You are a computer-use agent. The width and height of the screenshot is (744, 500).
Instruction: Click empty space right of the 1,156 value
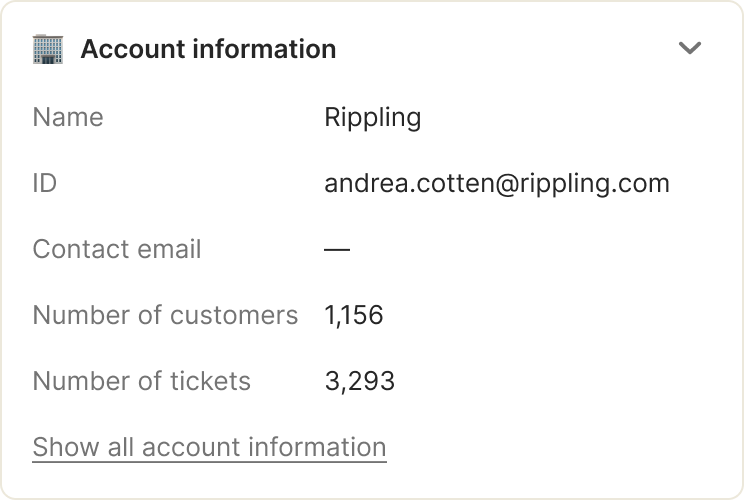(x=540, y=315)
